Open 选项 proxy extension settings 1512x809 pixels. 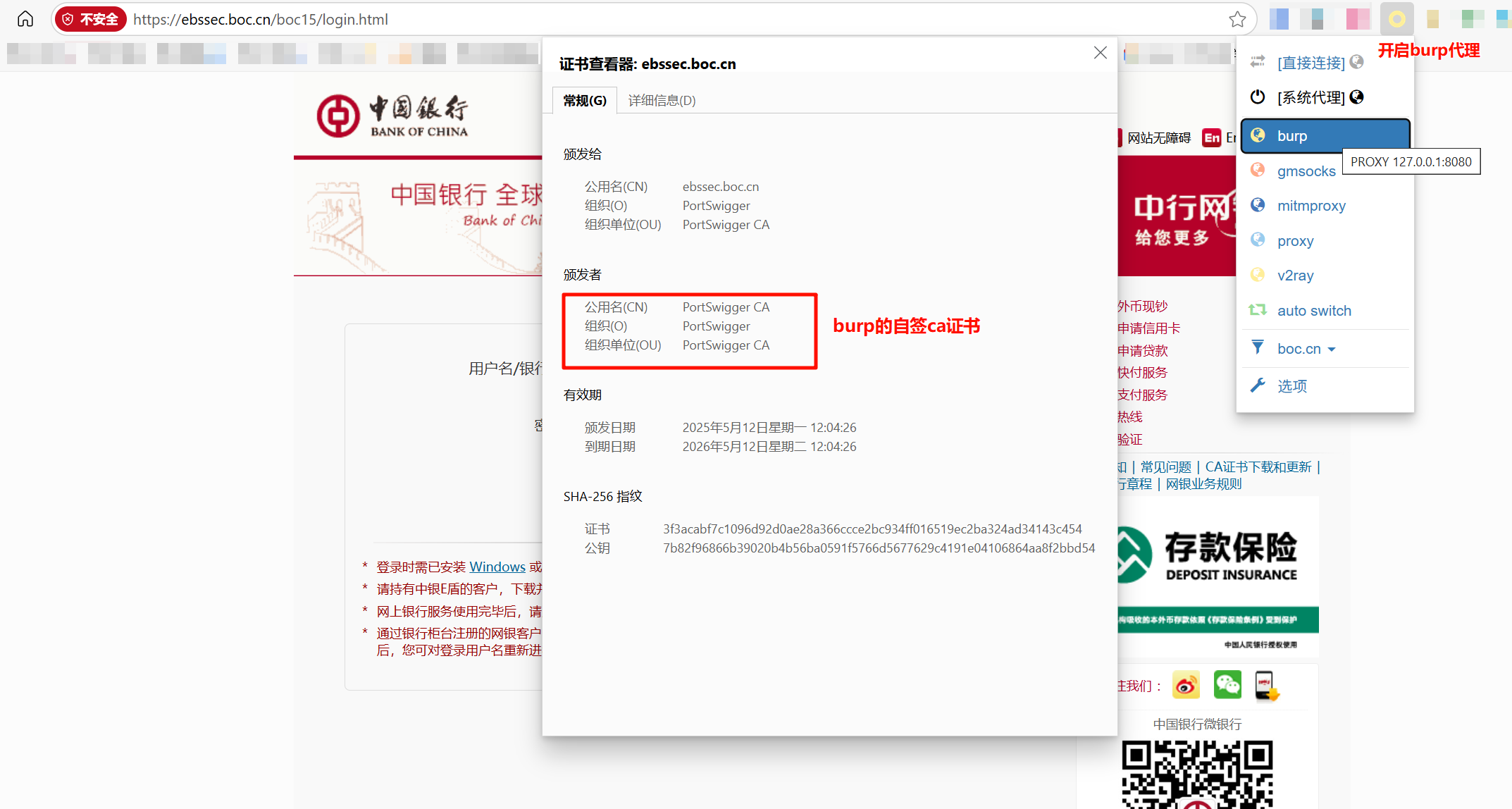(1291, 386)
